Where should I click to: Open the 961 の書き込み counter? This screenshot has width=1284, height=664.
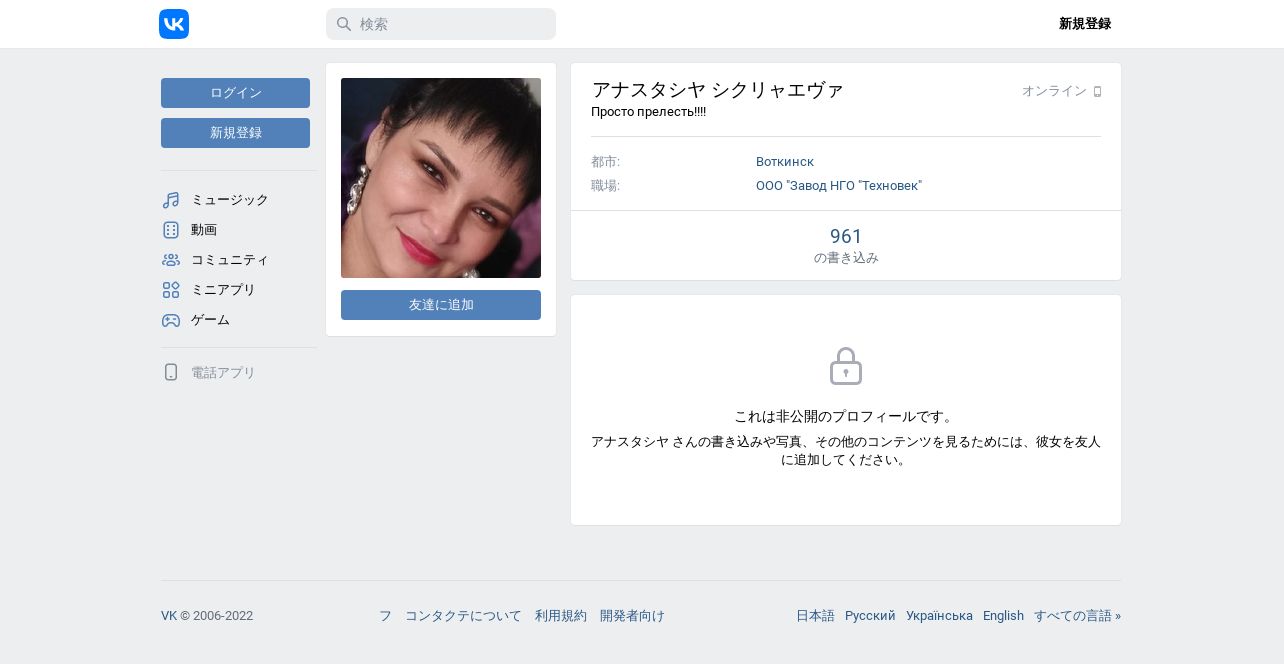coord(846,246)
